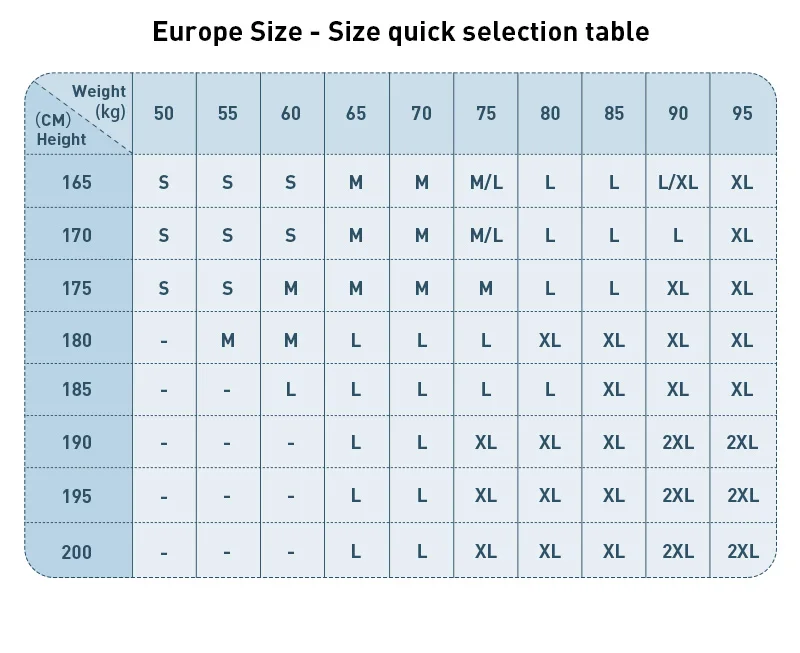
Task: Click M/L cell in the 165 row
Action: pyautogui.click(x=486, y=182)
